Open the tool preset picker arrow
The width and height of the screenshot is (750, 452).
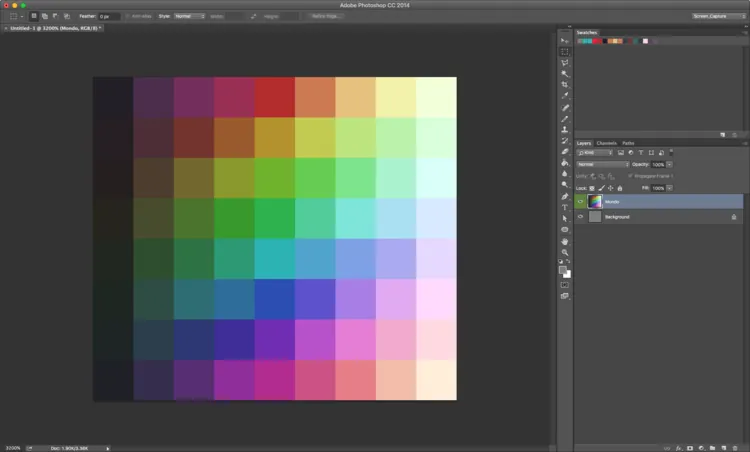22,16
